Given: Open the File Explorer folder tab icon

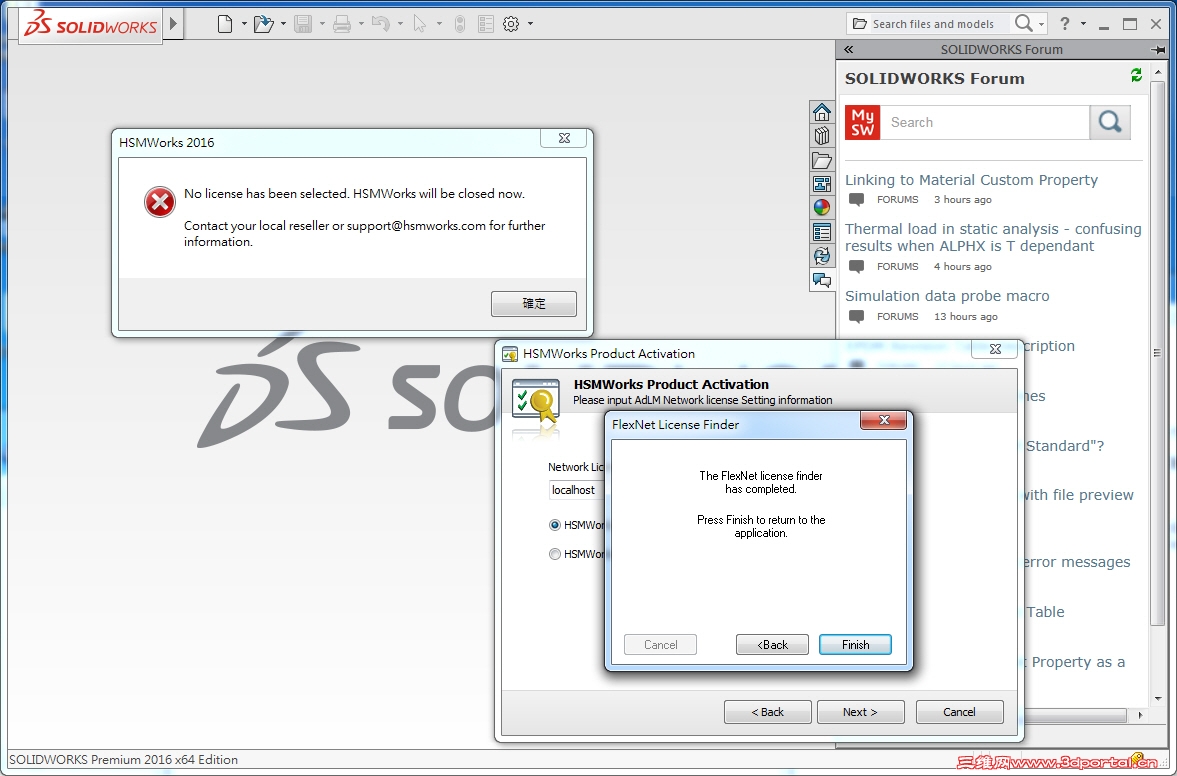Looking at the screenshot, I should click(822, 160).
